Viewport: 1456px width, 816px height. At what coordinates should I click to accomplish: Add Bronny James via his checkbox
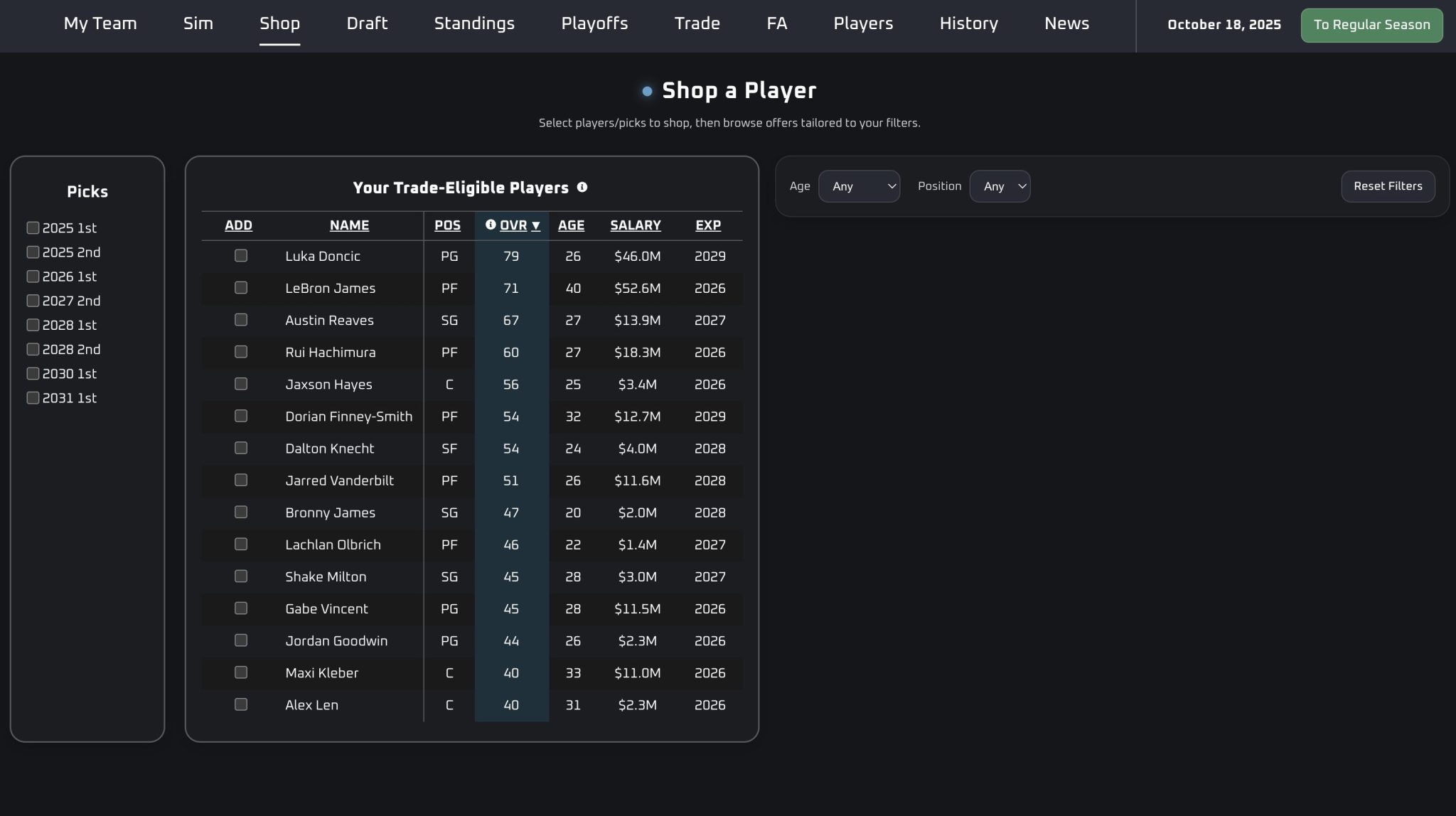coord(241,512)
